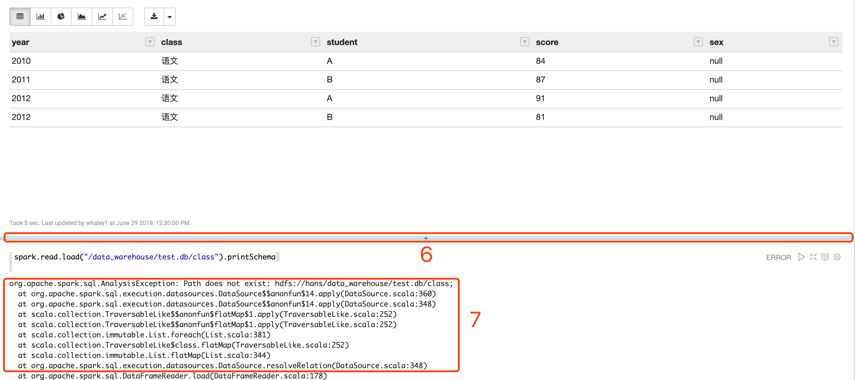Show results as area chart

click(x=82, y=16)
